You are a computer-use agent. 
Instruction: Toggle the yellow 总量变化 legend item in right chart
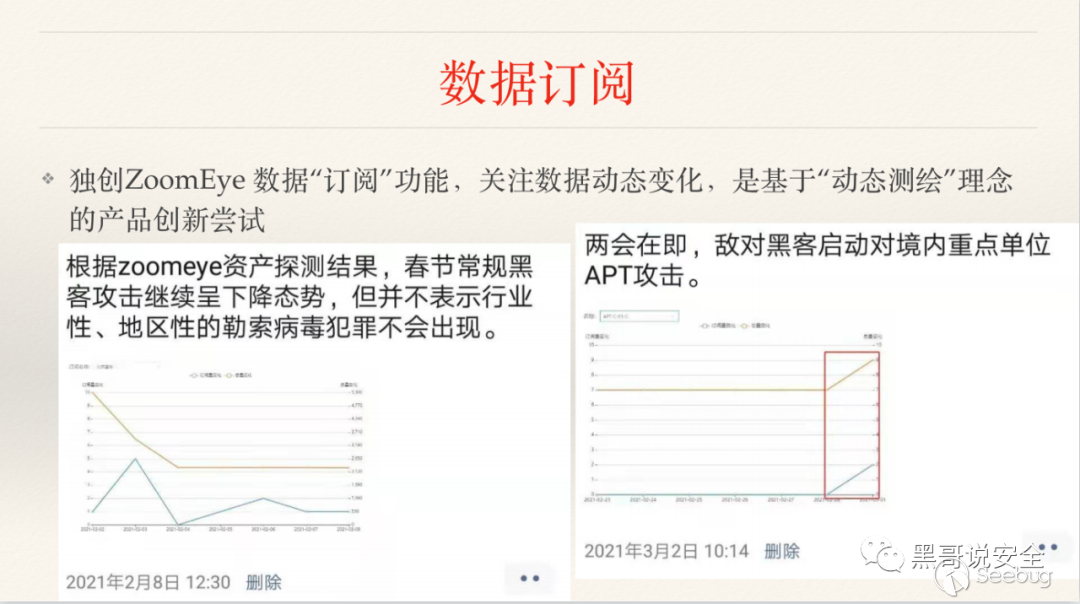755,326
